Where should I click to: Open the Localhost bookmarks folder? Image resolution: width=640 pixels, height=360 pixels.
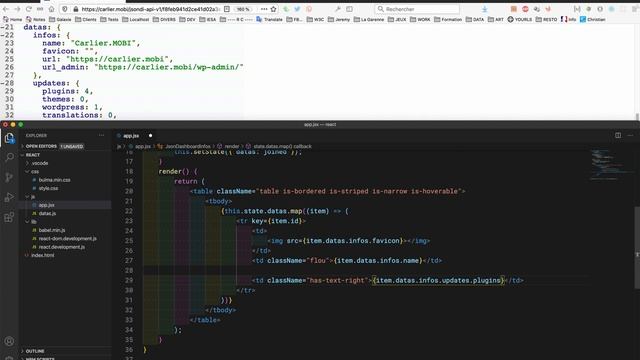(x=136, y=19)
